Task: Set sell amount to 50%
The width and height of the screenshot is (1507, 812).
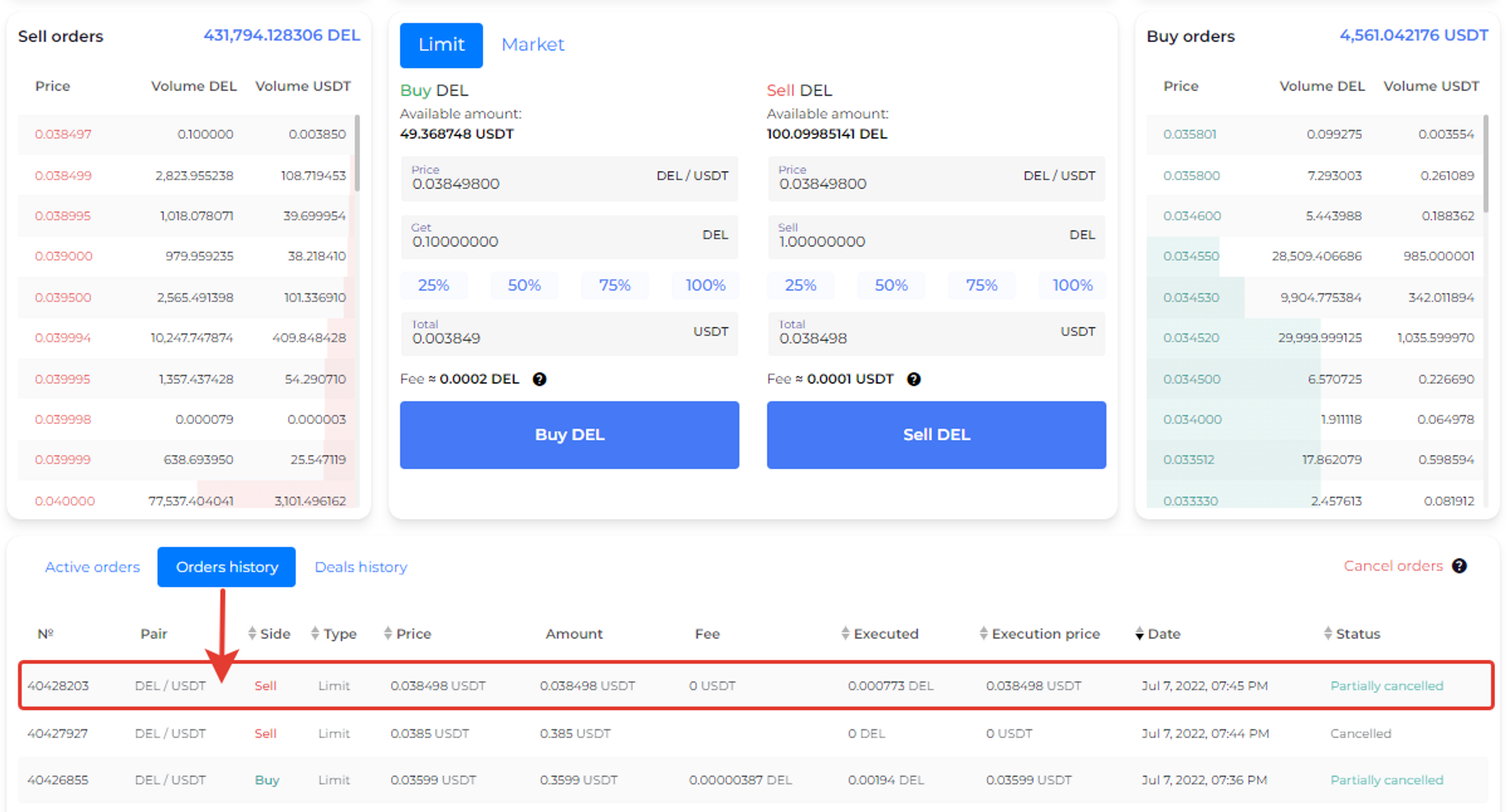Action: [891, 285]
